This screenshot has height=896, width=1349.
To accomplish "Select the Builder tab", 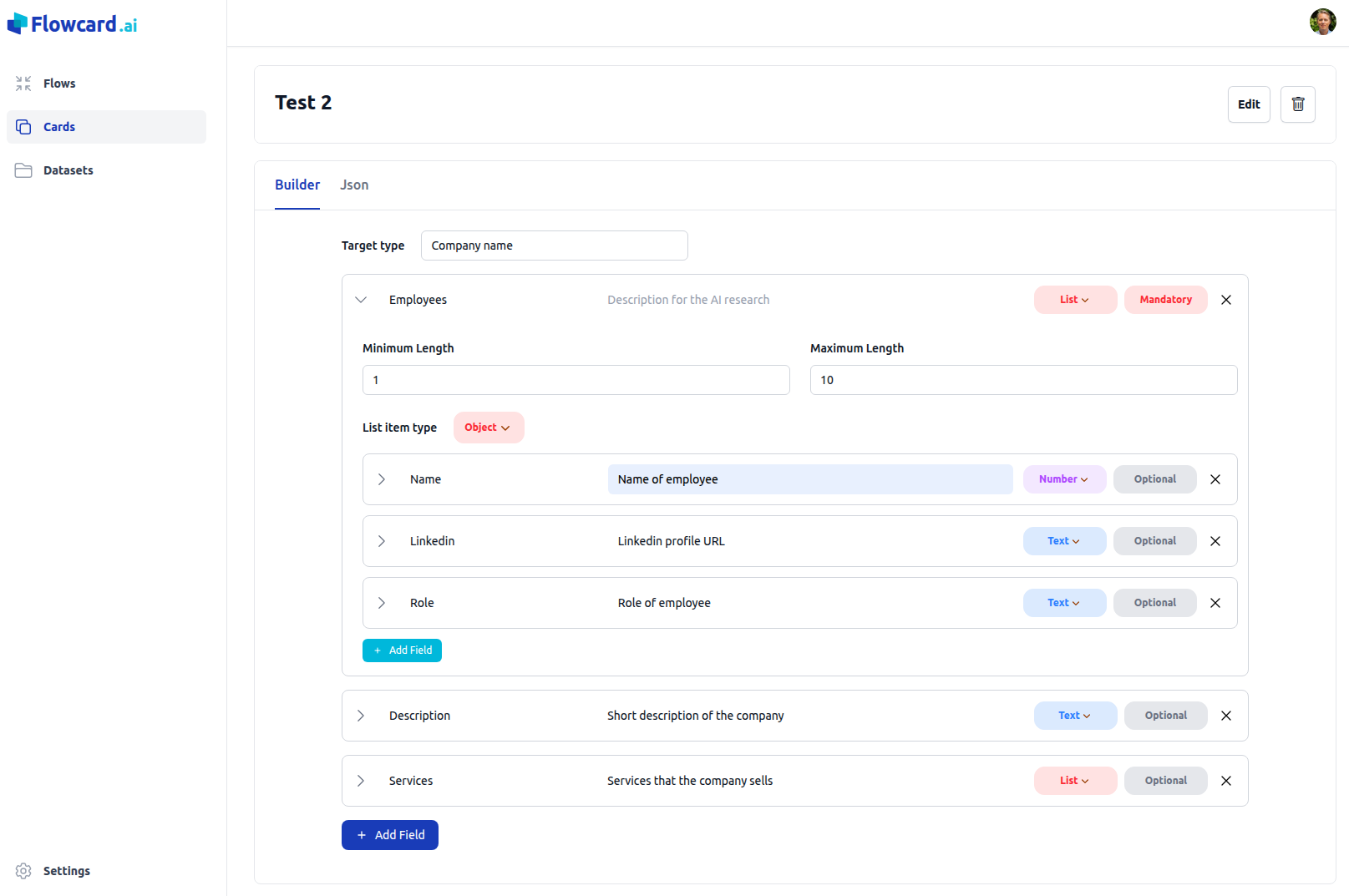I will 297,185.
